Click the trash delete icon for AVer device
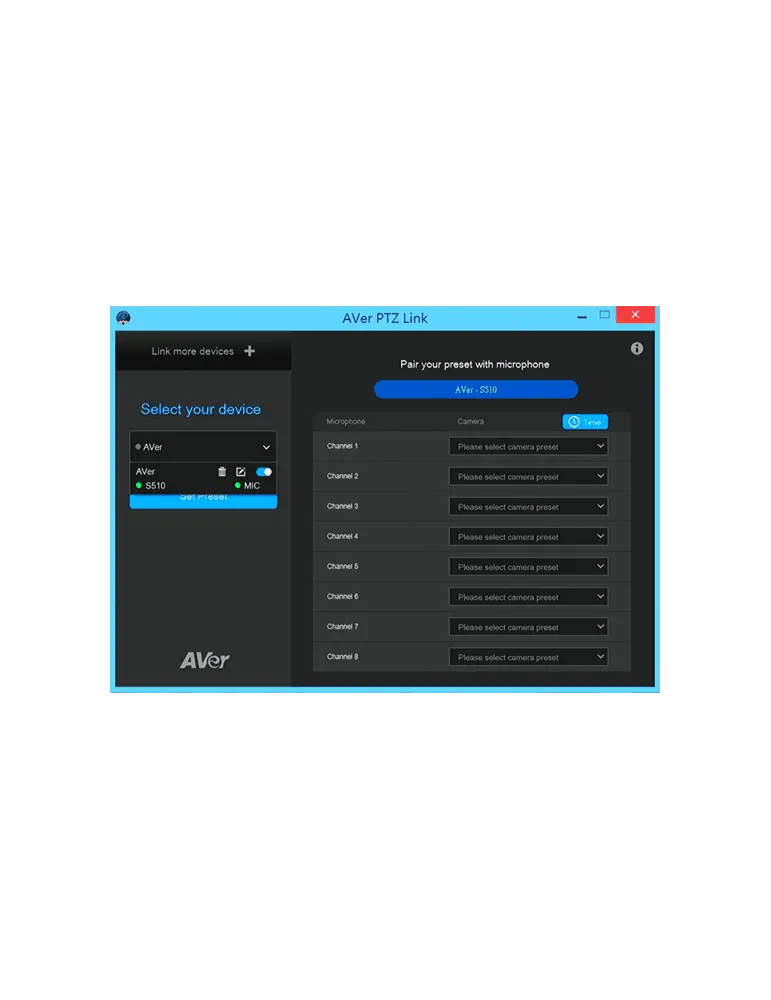771x1000 pixels. [x=222, y=471]
